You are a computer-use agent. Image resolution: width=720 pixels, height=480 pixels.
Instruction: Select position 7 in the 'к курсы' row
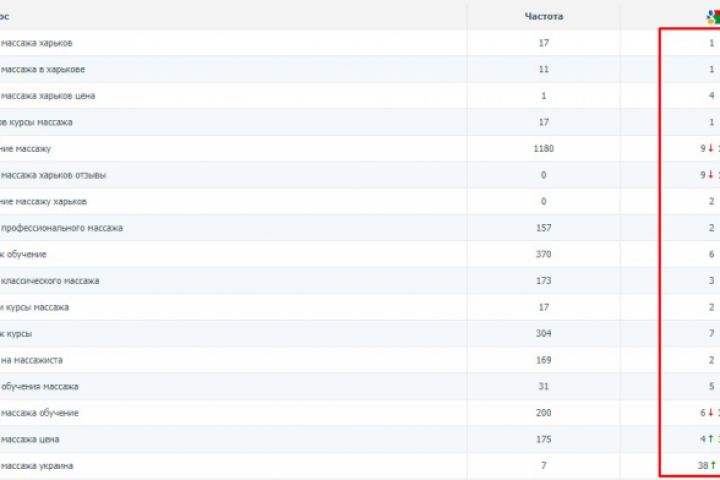pos(712,333)
